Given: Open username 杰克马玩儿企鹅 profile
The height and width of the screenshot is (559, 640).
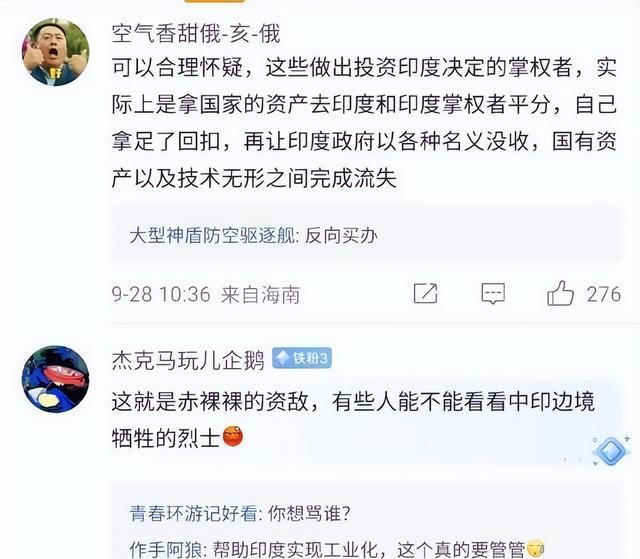Looking at the screenshot, I should pos(188,360).
